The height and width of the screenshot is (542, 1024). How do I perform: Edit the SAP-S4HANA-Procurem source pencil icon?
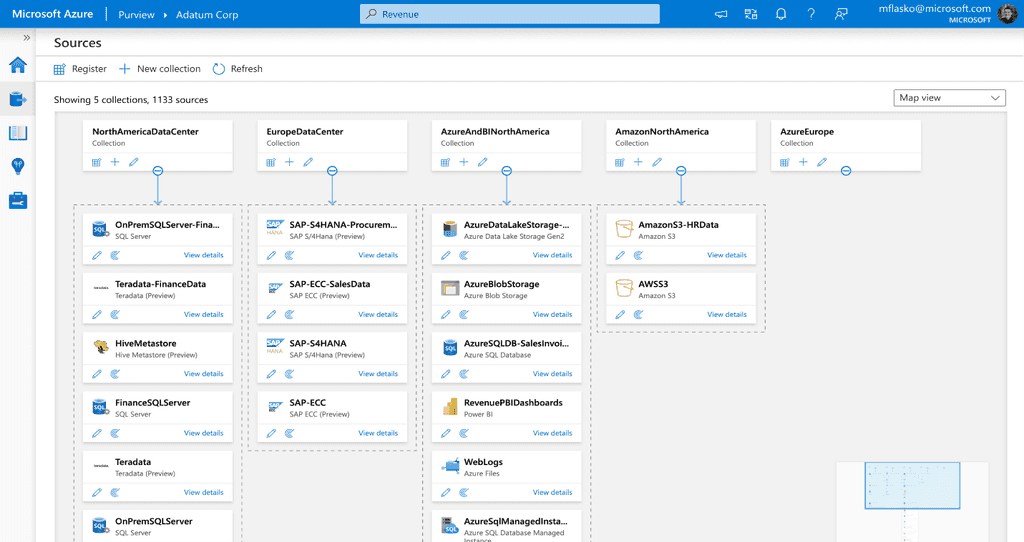click(271, 255)
